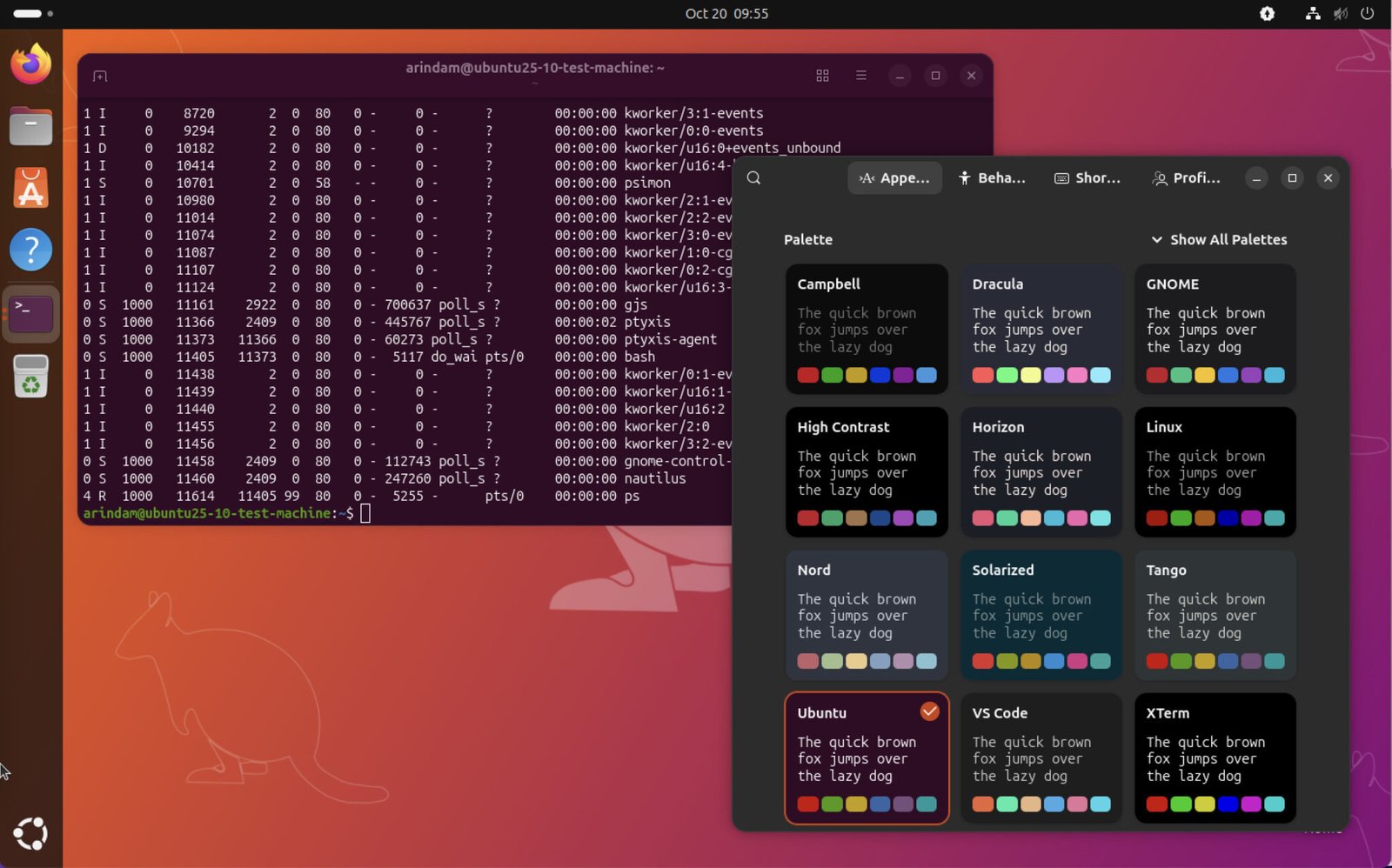Choose the VS Code palette card
The width and height of the screenshot is (1392, 868).
tap(1041, 758)
